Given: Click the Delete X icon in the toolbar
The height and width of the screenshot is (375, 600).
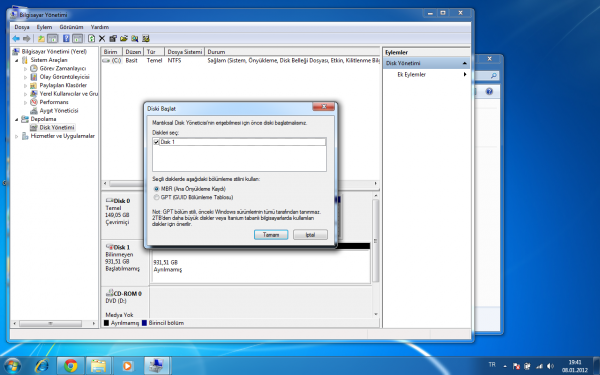Looking at the screenshot, I should 102,38.
